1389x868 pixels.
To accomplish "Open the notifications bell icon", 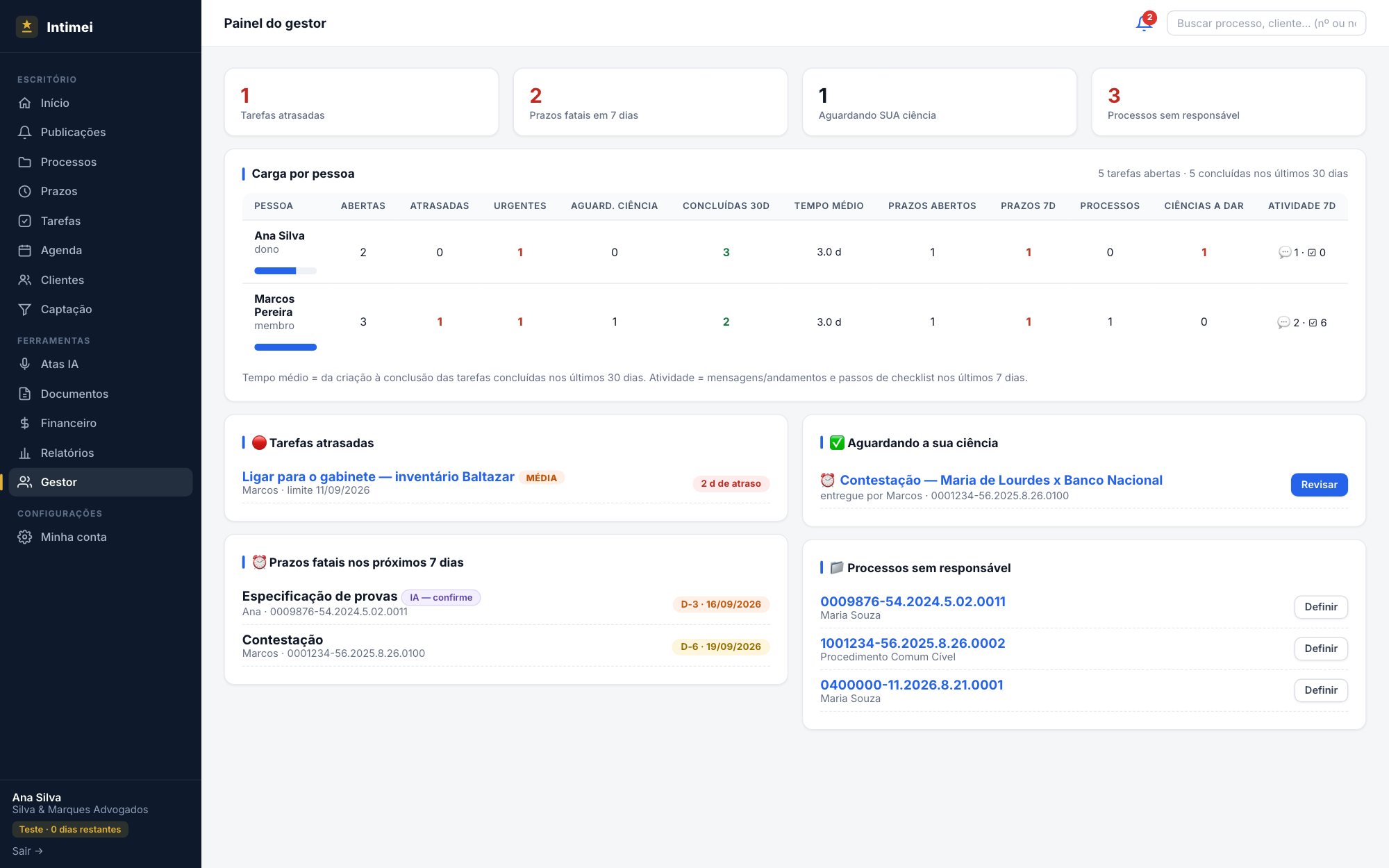I will pos(1144,23).
